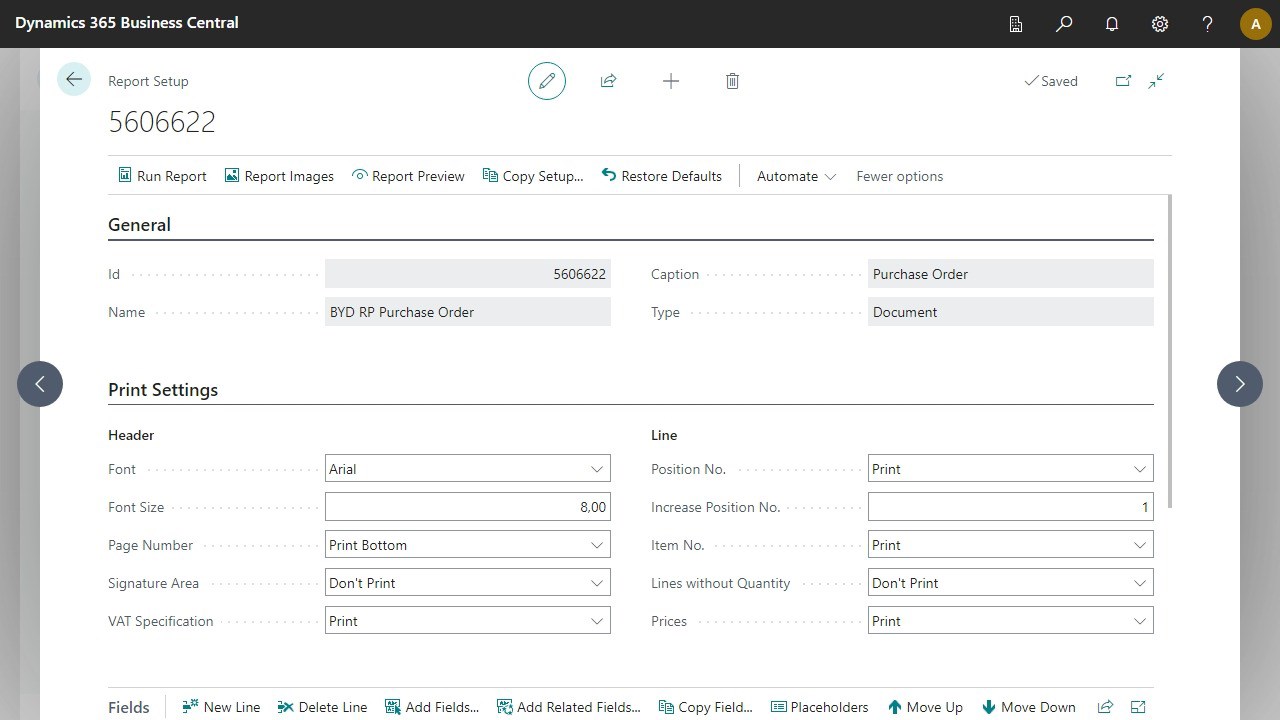This screenshot has width=1280, height=720.
Task: Open the search magnifier icon
Action: pyautogui.click(x=1064, y=24)
